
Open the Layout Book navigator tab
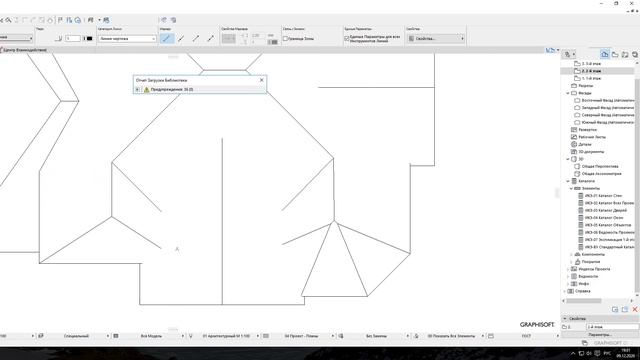(x=625, y=54)
